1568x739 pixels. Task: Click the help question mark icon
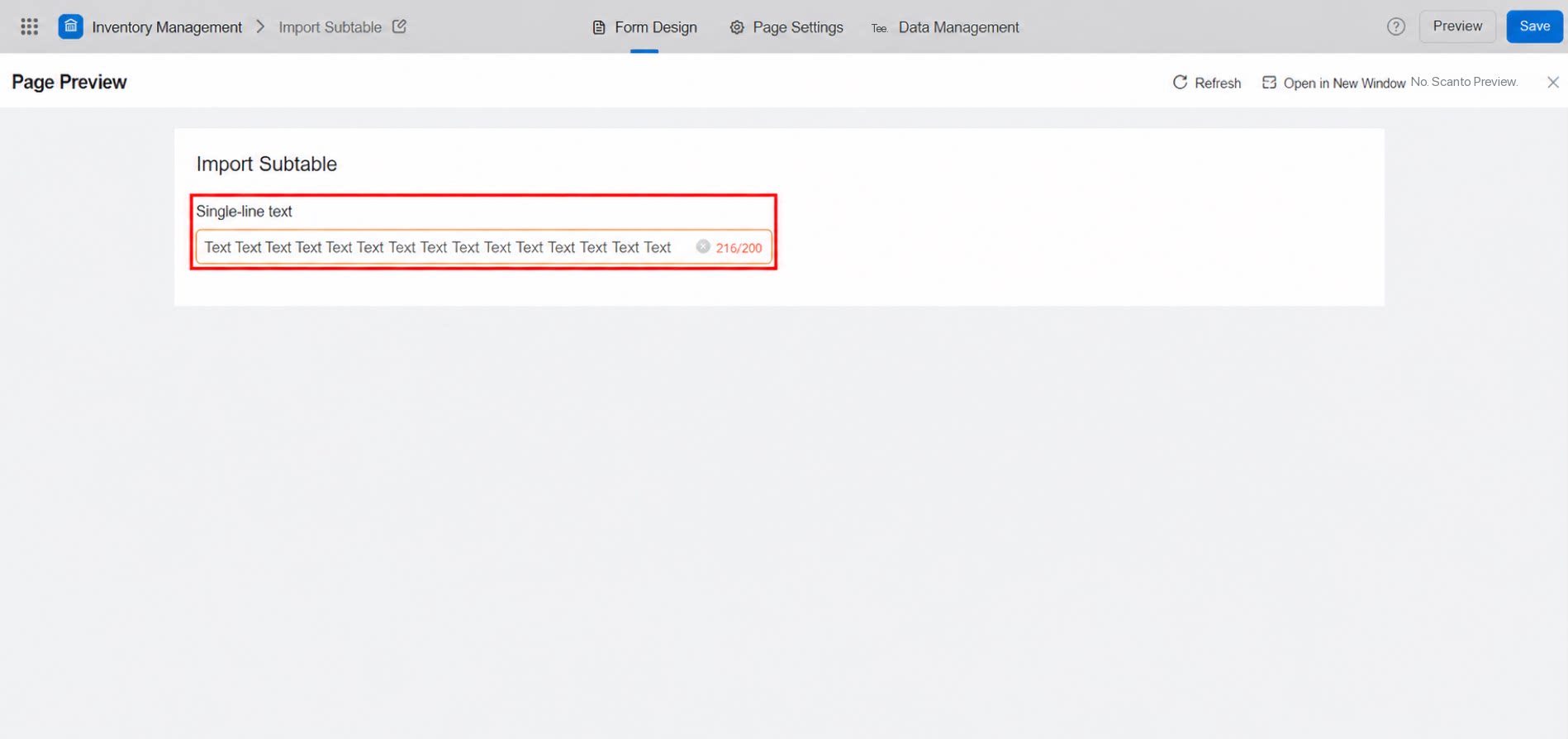[x=1396, y=26]
